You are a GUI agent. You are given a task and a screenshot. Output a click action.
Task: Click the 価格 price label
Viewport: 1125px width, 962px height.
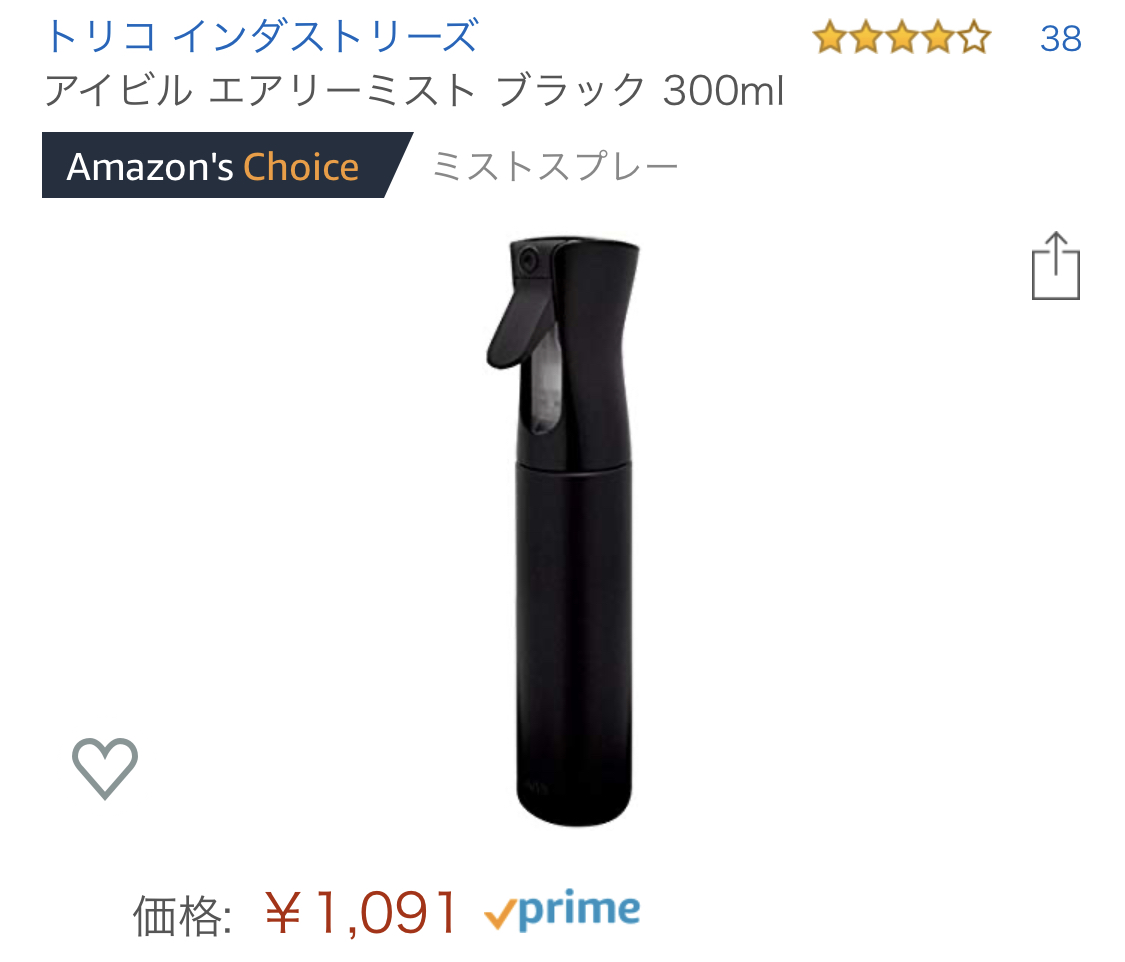(x=182, y=915)
